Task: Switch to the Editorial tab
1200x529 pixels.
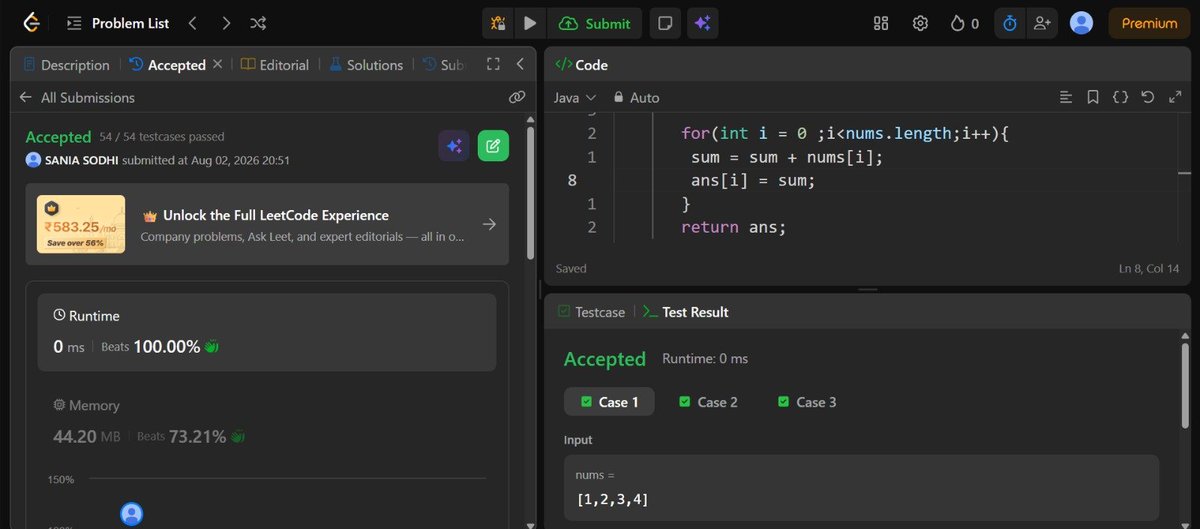Action: click(x=275, y=65)
